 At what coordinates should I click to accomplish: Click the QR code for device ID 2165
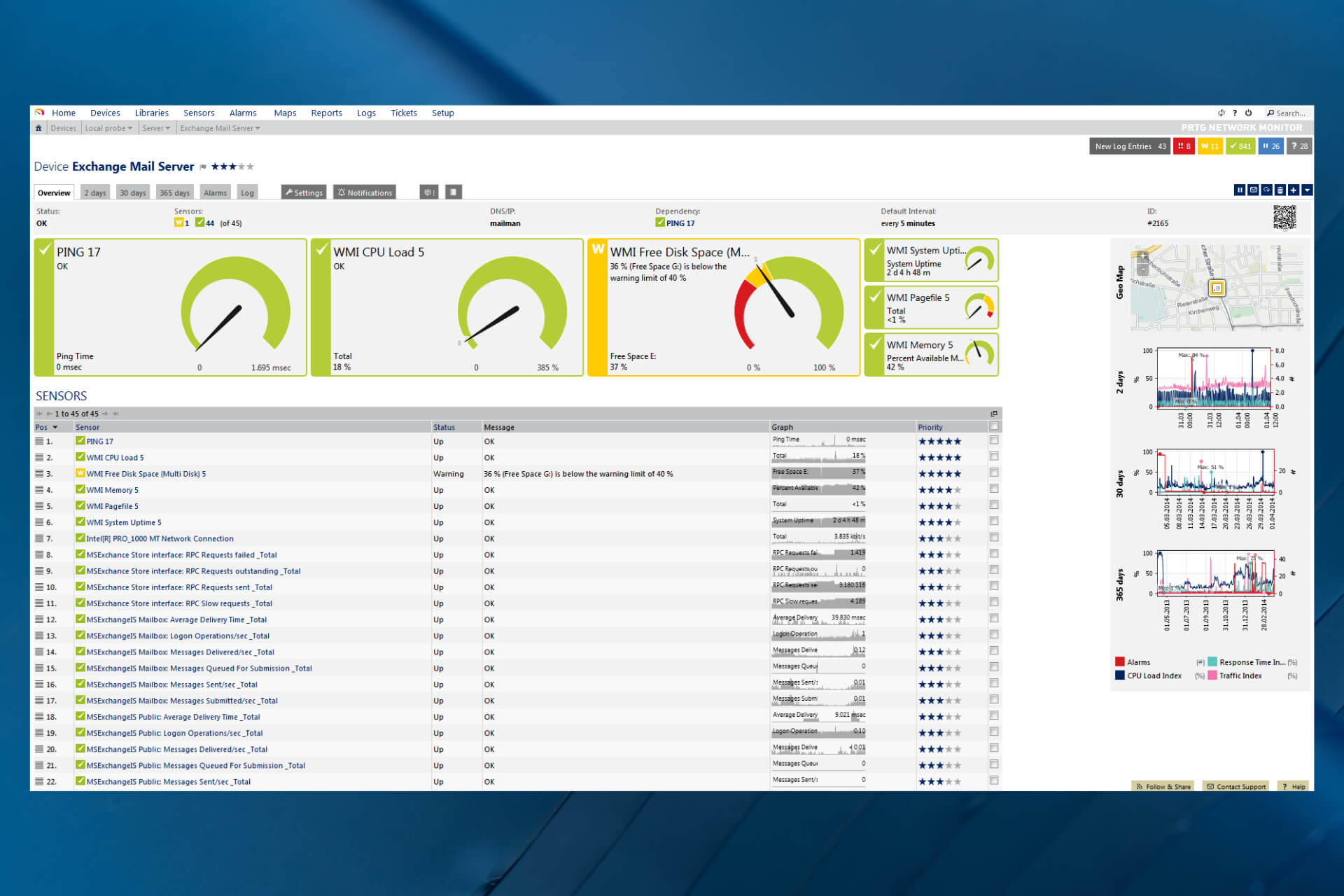(1284, 218)
